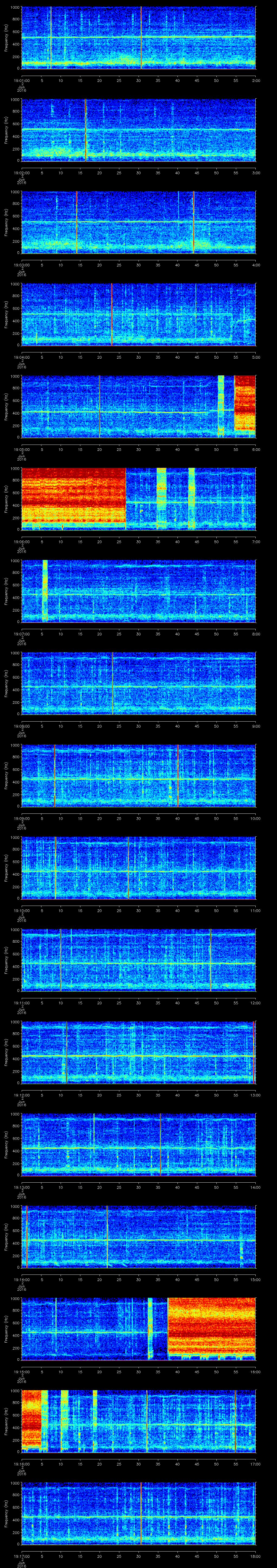The height and width of the screenshot is (1568, 277).
Task: Click Frequency (Hz) axis label of 19:04:00 panel
Action: [6, 313]
